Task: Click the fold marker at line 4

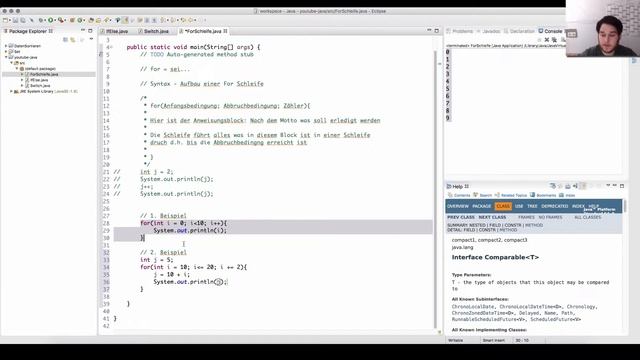Action: coord(111,47)
